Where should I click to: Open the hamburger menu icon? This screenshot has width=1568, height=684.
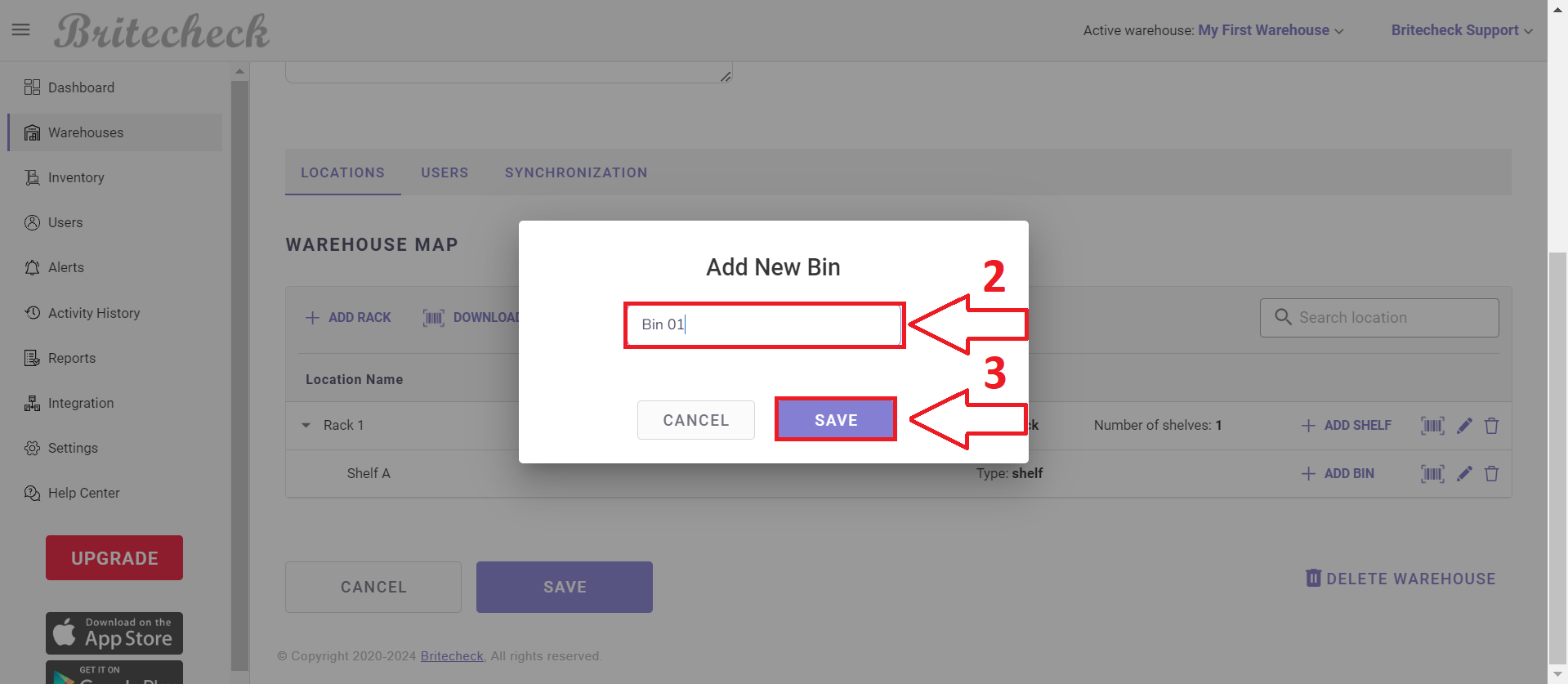coord(21,30)
